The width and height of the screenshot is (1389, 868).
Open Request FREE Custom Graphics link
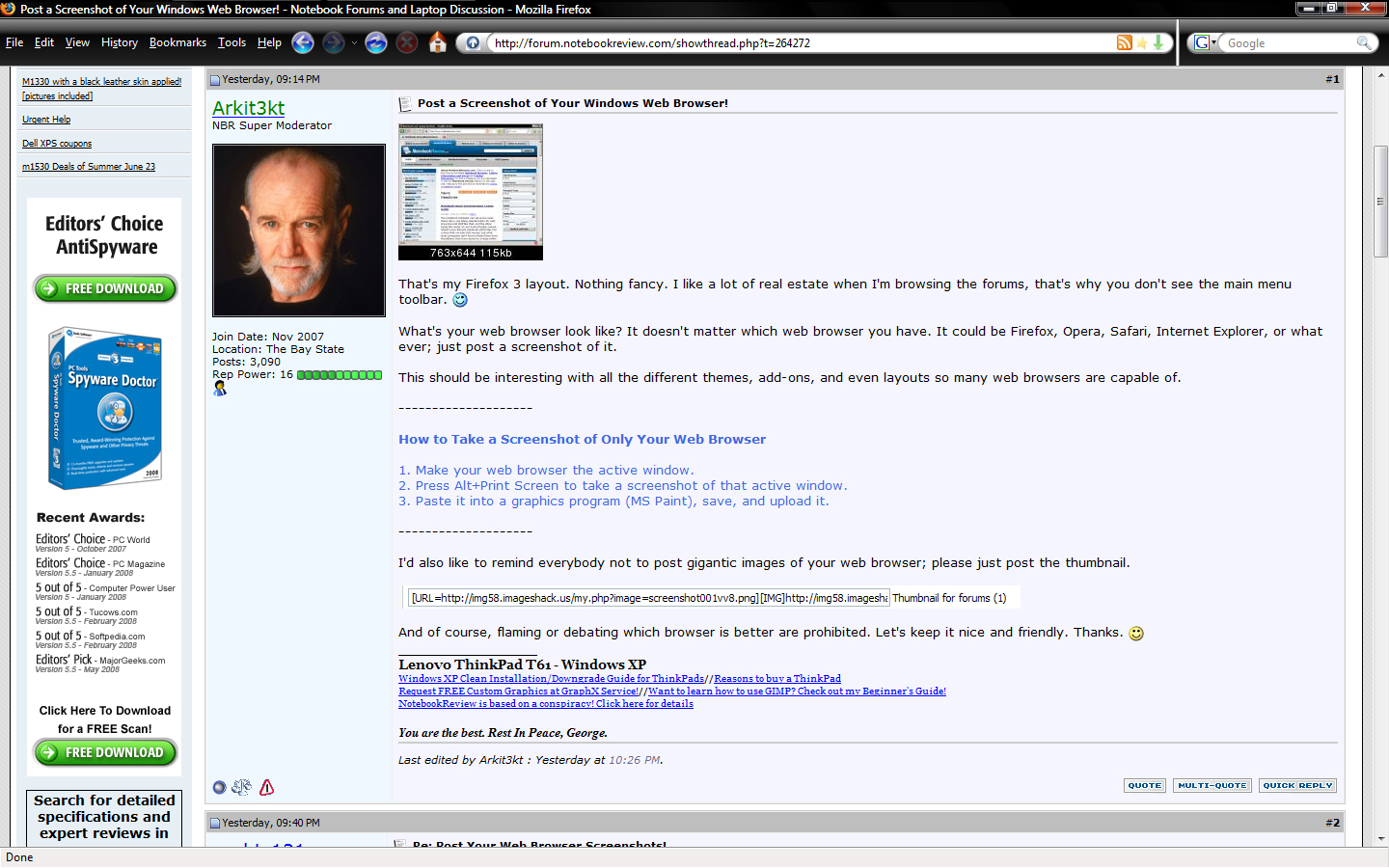pyautogui.click(x=518, y=692)
